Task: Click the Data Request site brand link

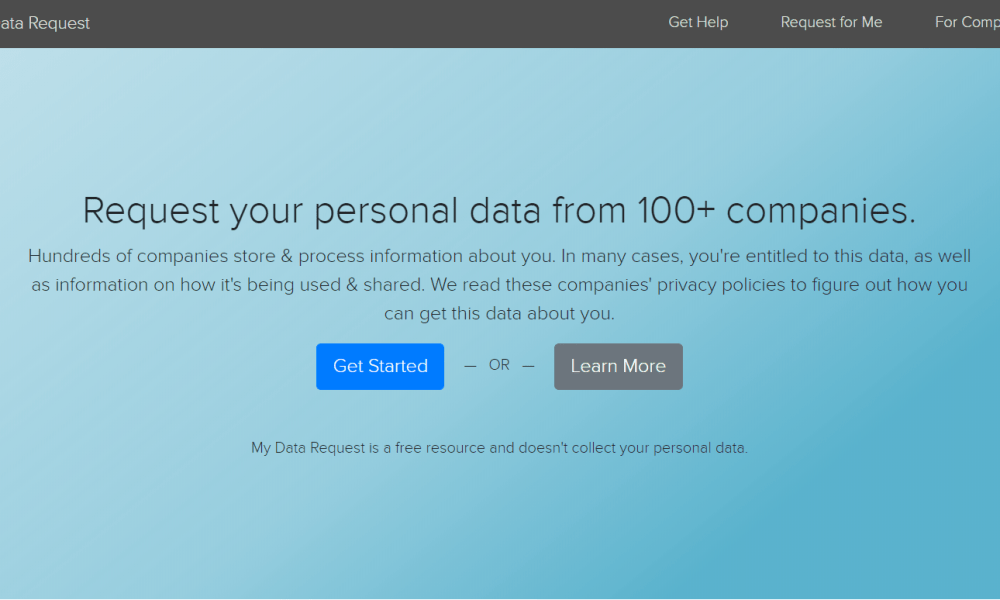Action: click(45, 23)
